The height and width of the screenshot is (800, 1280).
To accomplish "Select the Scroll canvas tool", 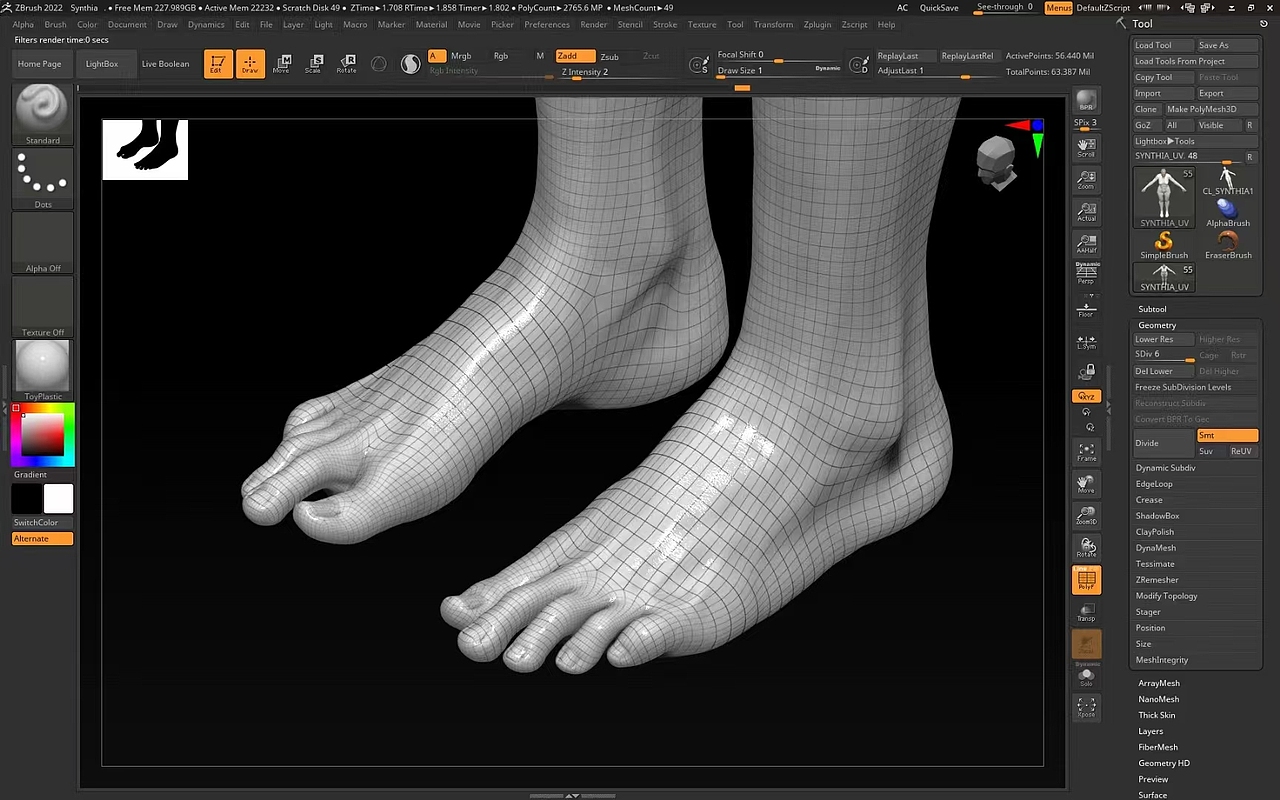I will click(1086, 148).
